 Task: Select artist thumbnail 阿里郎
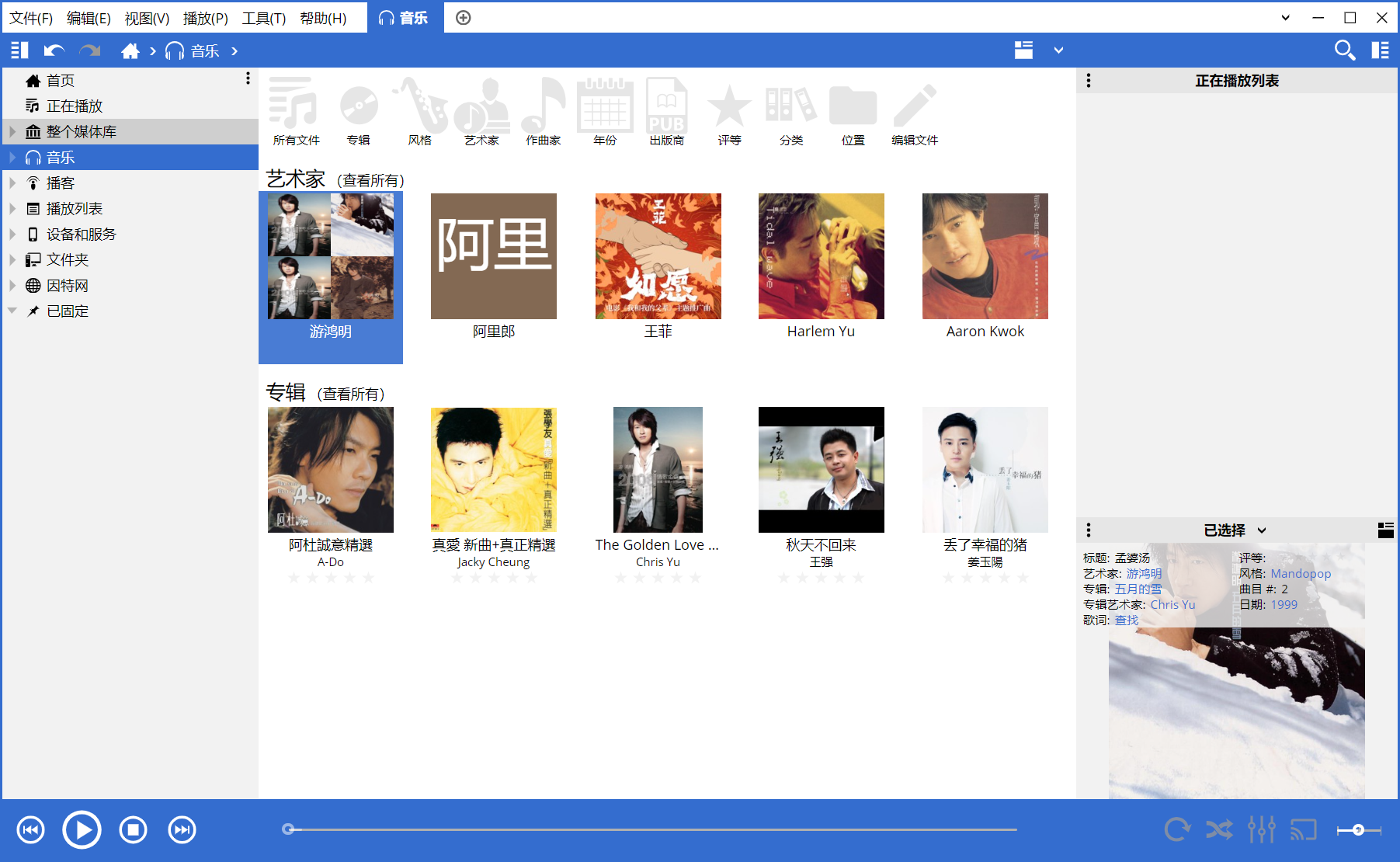click(494, 256)
